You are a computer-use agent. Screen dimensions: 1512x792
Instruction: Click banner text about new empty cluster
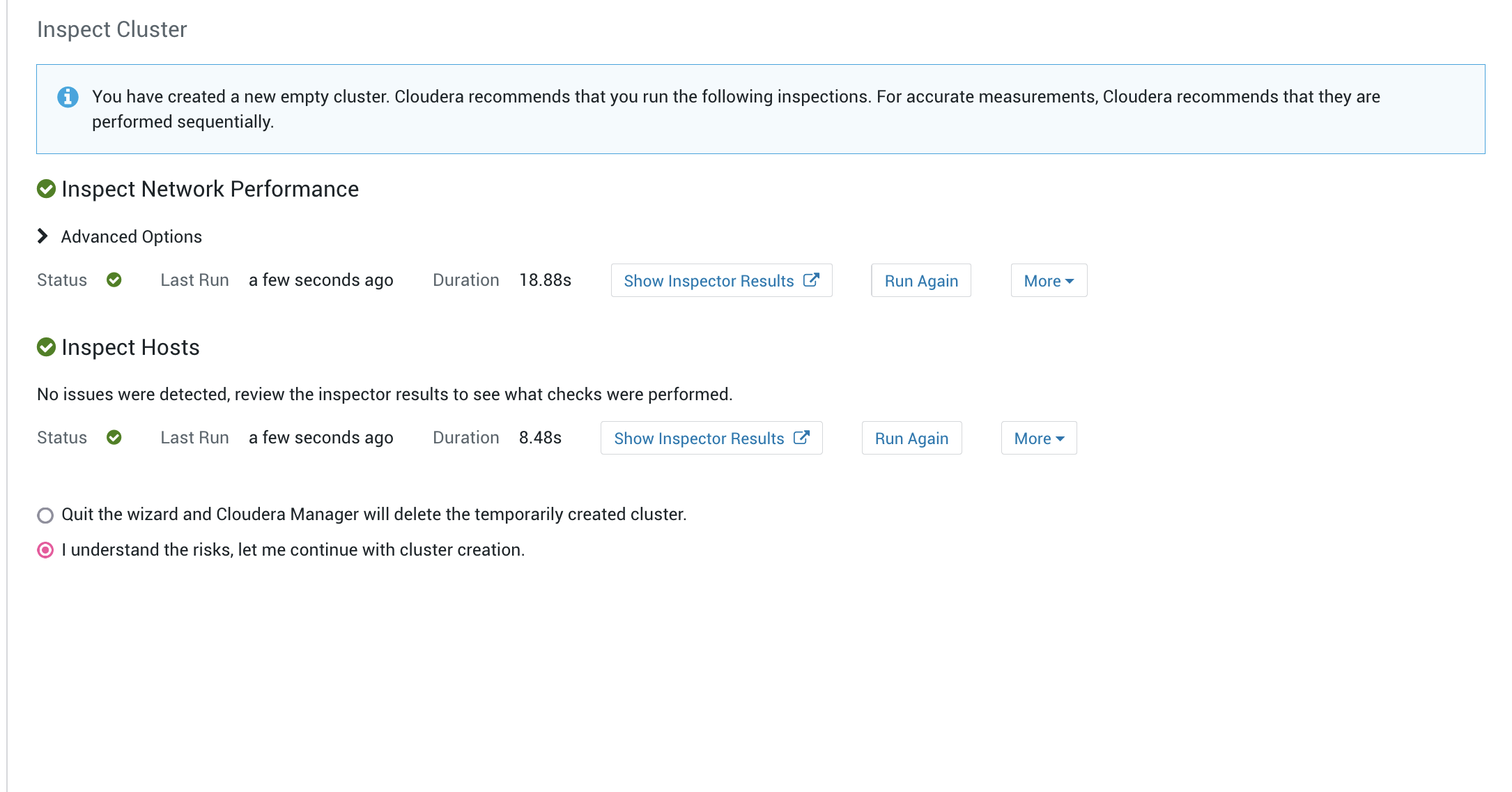pyautogui.click(x=736, y=109)
